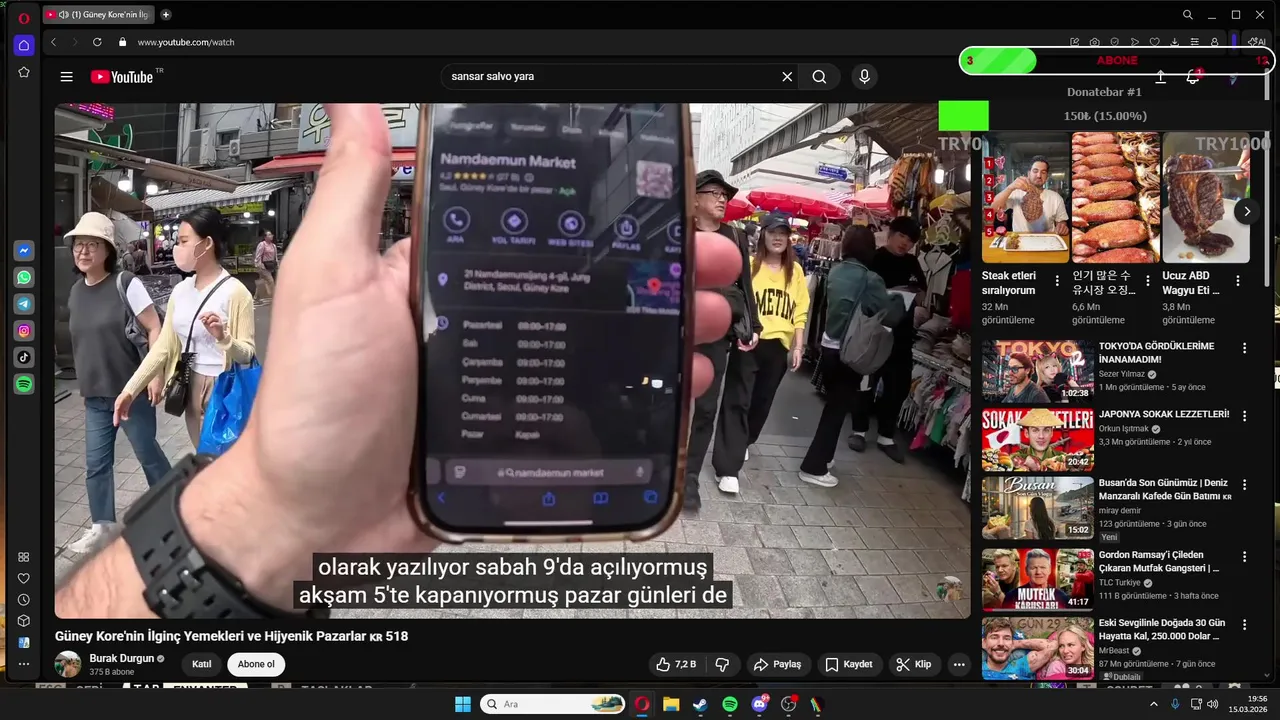The width and height of the screenshot is (1280, 720).
Task: Start voice search with the microphone
Action: (x=864, y=77)
